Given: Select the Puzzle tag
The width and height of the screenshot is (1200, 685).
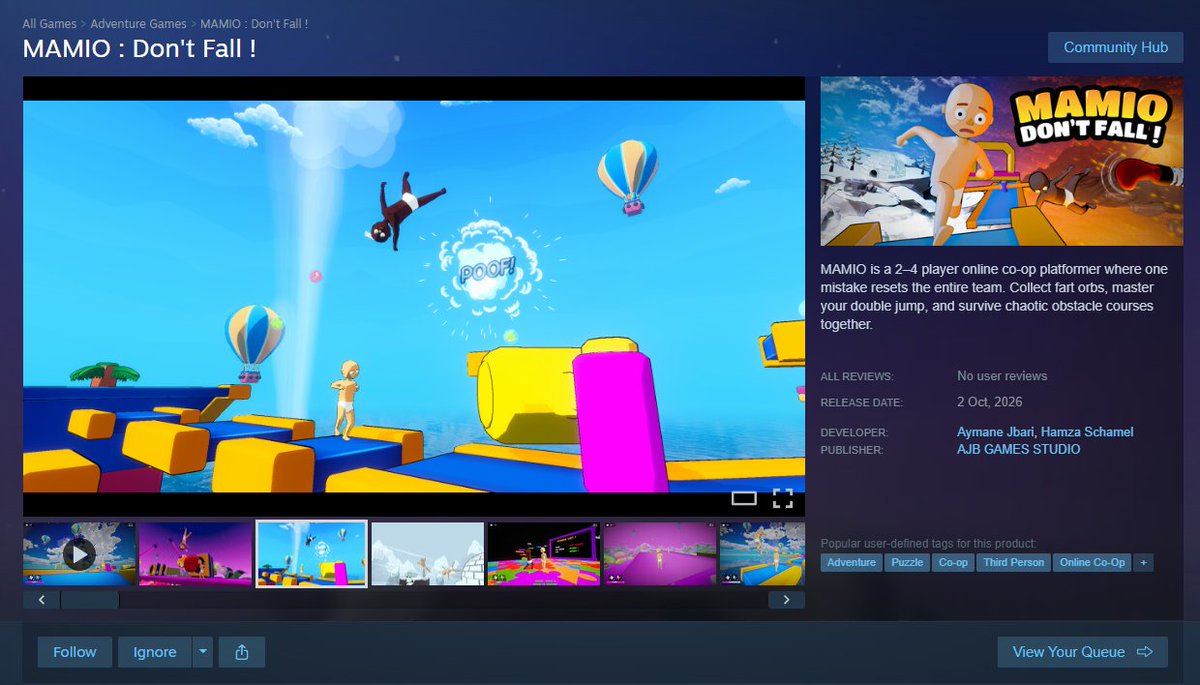Looking at the screenshot, I should tap(907, 563).
